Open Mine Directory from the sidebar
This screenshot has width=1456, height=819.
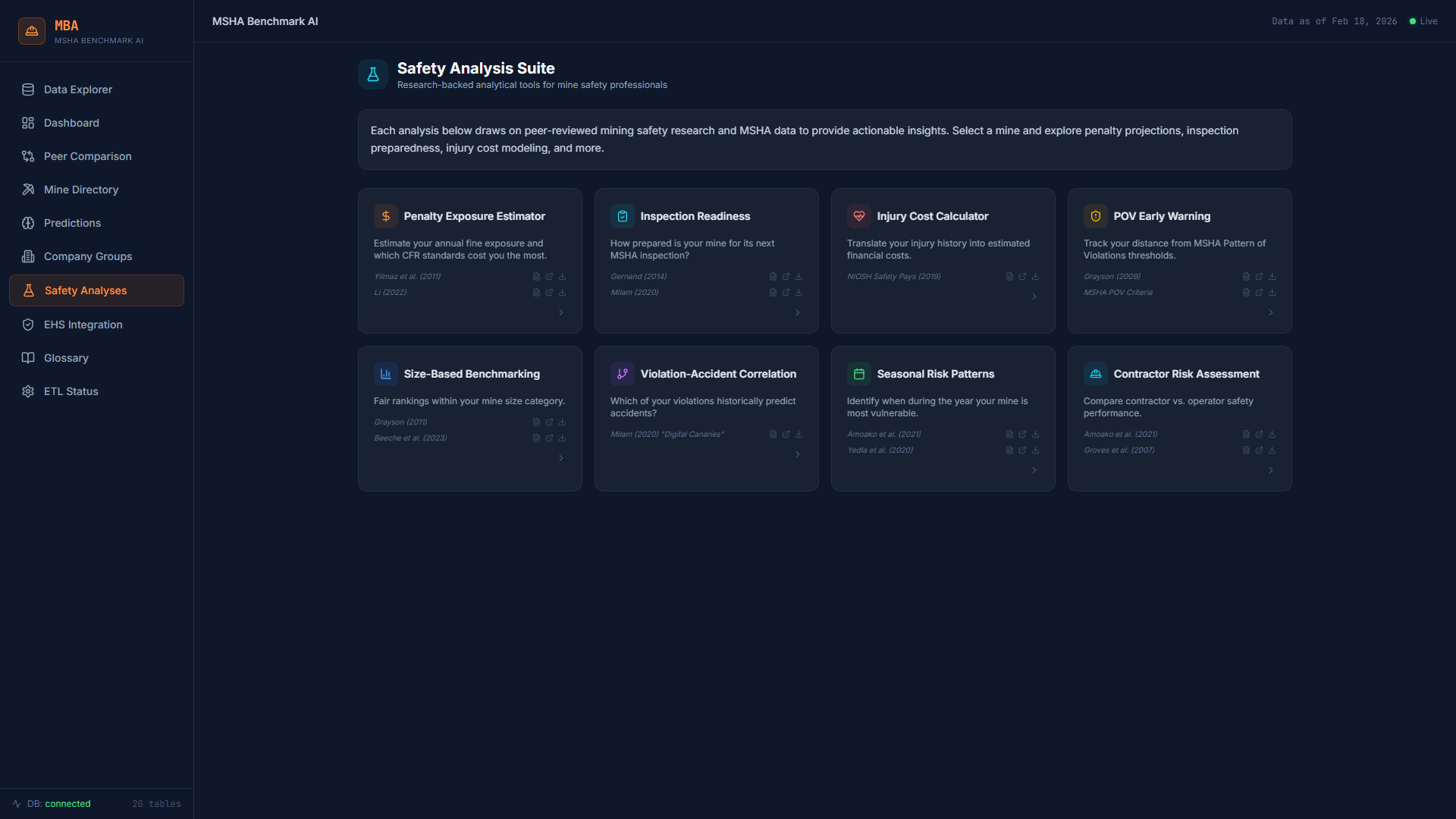80,190
